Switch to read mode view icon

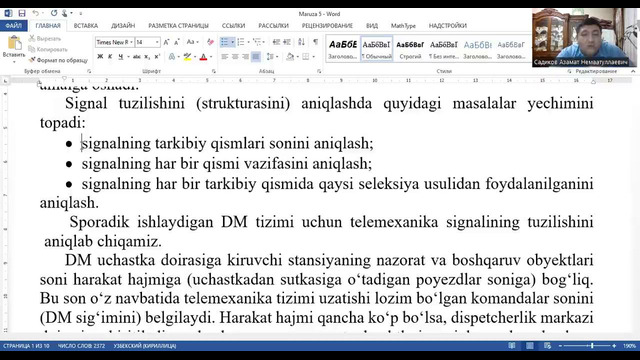click(x=512, y=346)
